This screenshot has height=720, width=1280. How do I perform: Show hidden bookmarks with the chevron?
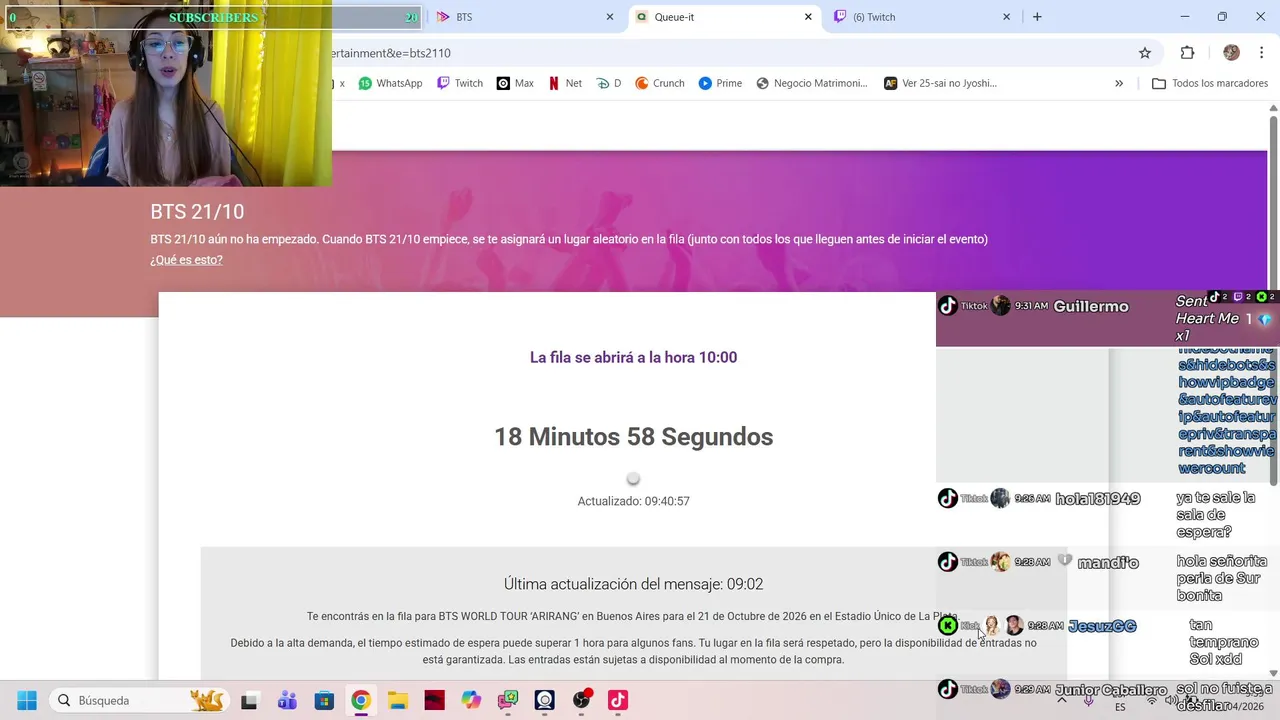click(1119, 83)
